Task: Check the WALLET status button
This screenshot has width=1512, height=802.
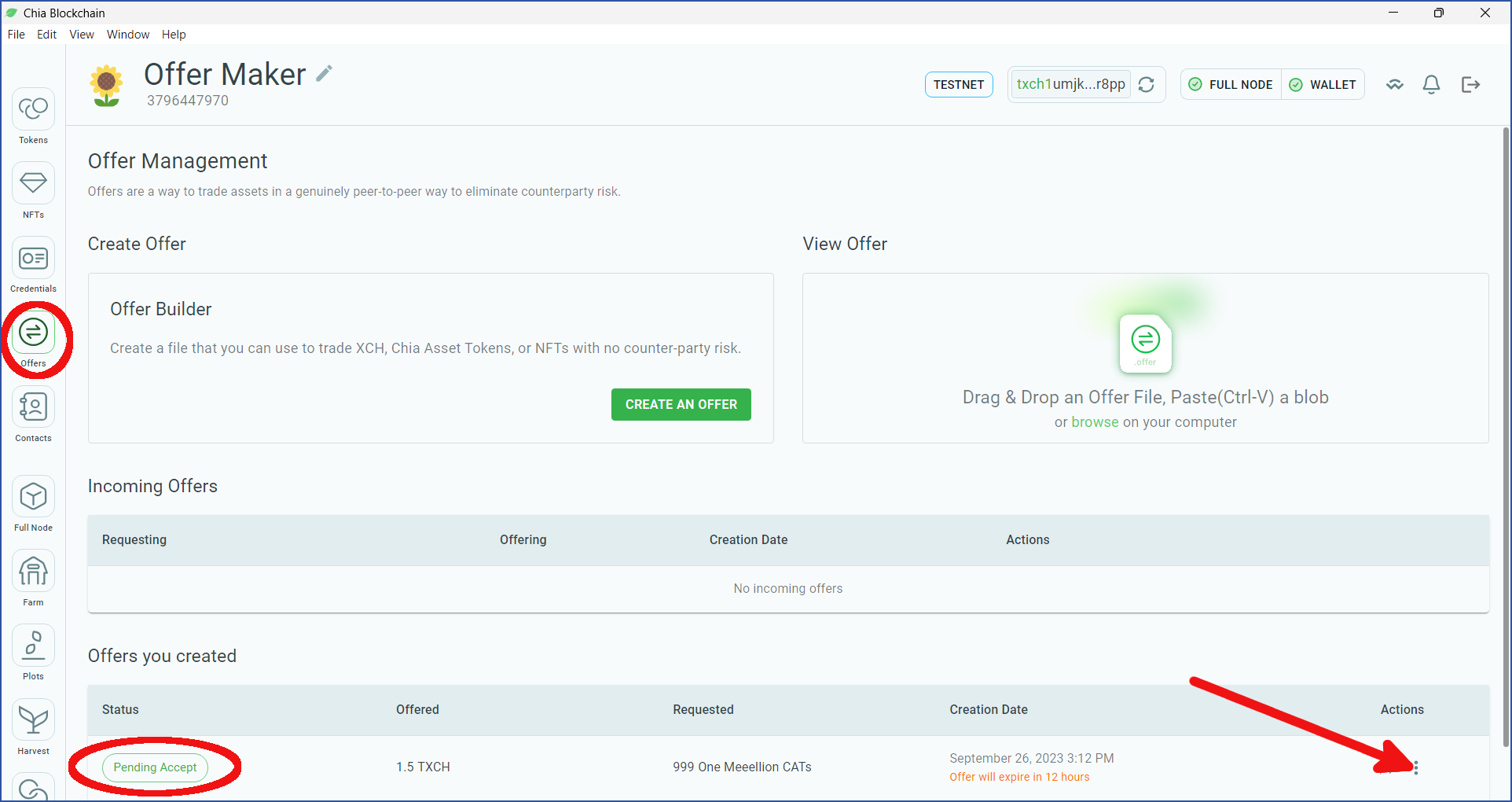Action: [1323, 84]
